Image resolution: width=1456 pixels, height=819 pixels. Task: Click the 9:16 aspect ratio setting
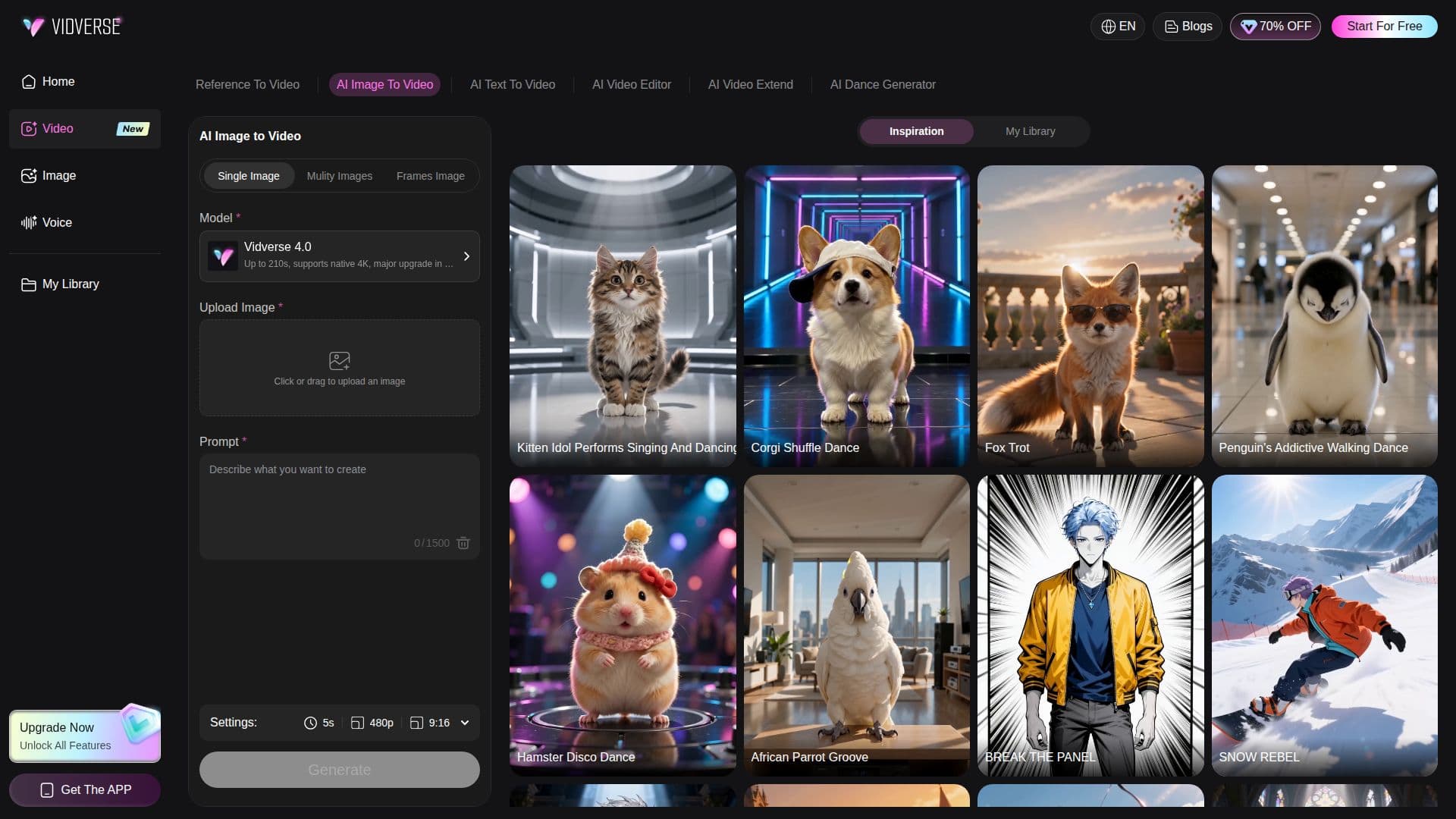coord(430,723)
